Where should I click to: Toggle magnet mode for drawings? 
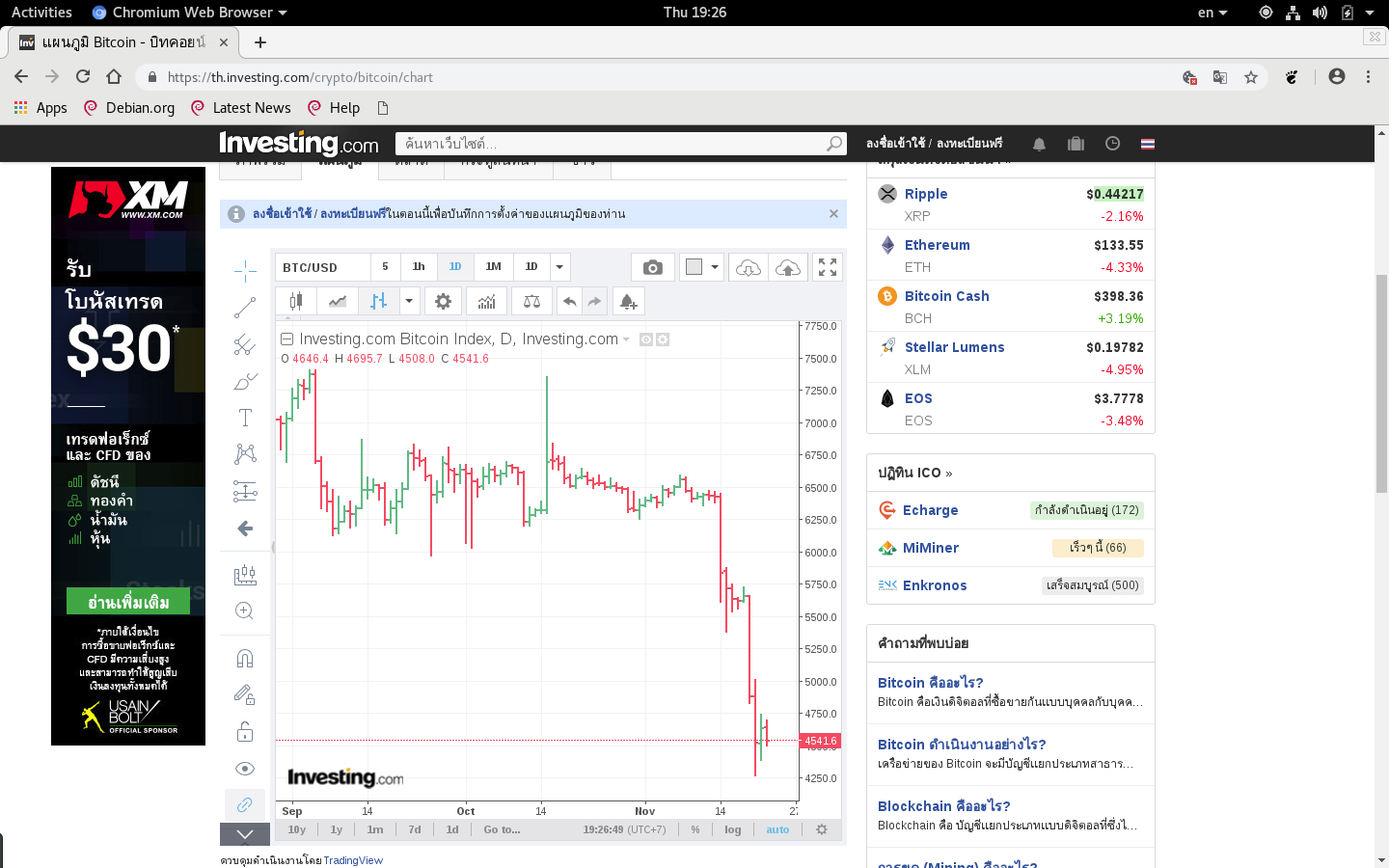coord(245,658)
